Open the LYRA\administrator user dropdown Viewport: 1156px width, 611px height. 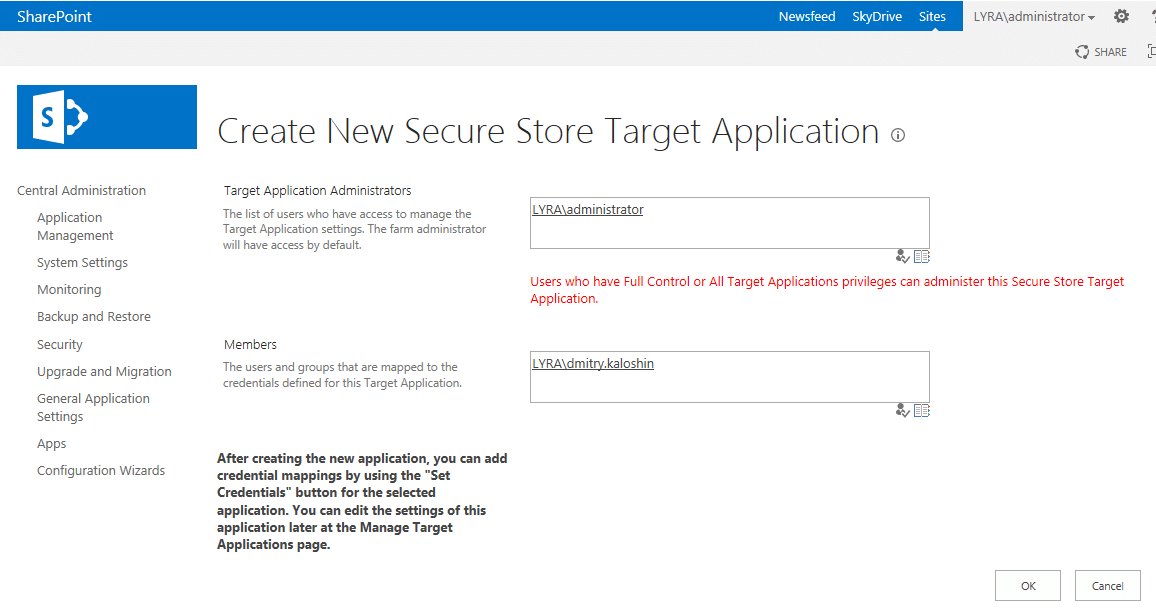click(x=1034, y=16)
